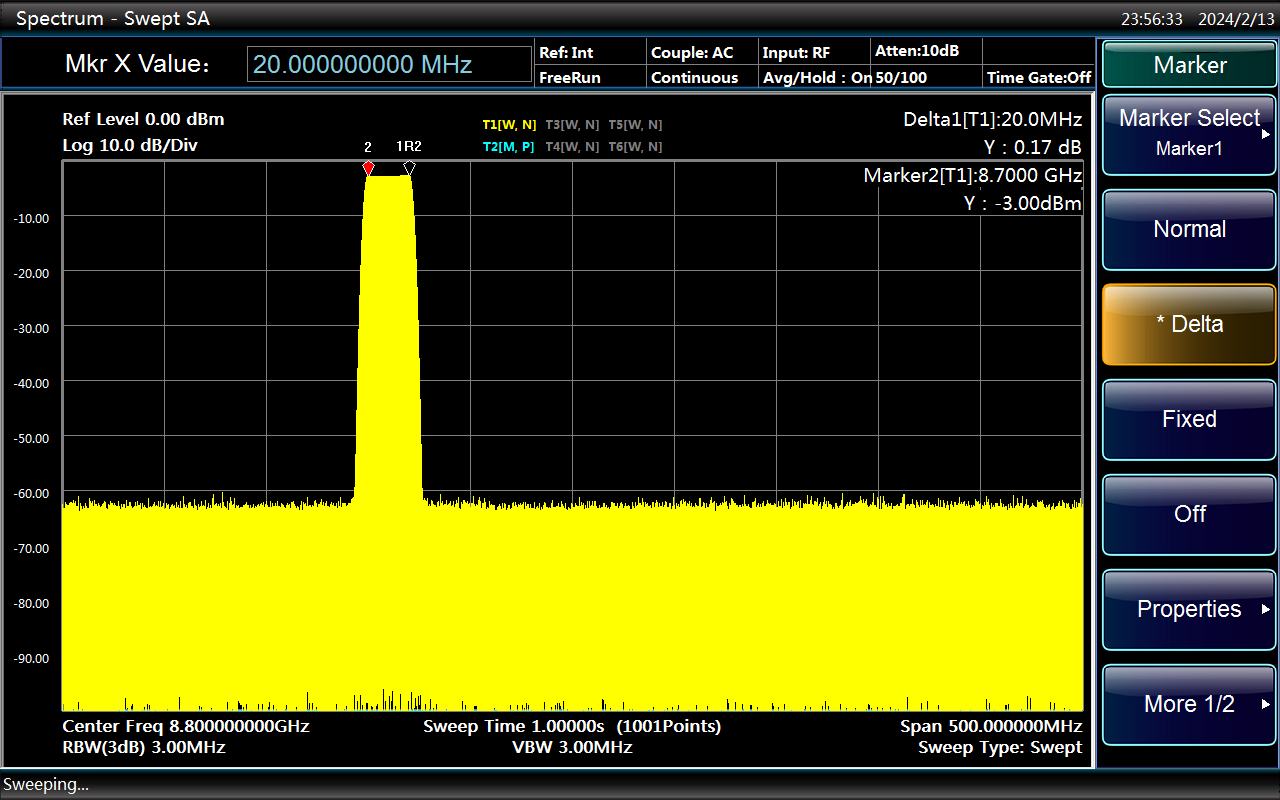Viewport: 1280px width, 800px height.
Task: Click the VBW 3.00MHz label
Action: coord(572,747)
